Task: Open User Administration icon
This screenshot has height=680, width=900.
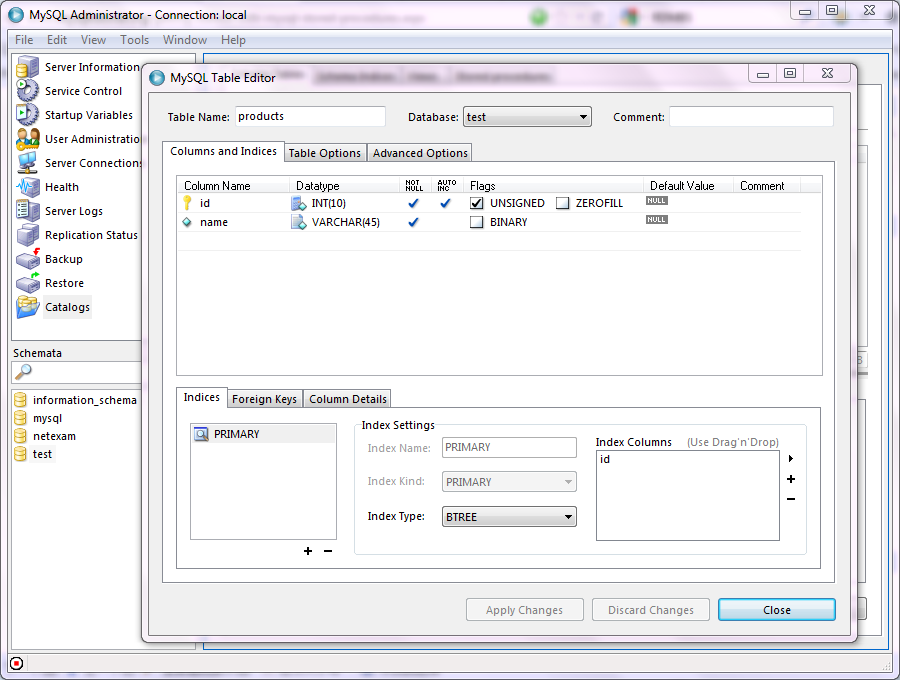Action: click(27, 139)
